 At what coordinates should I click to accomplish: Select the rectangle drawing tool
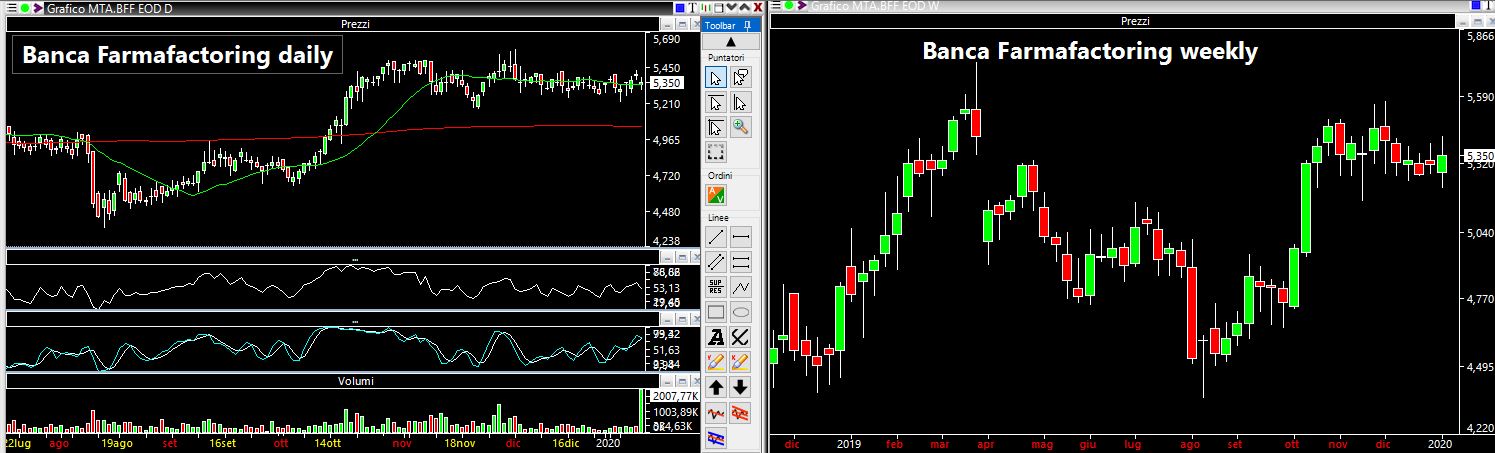pos(716,312)
